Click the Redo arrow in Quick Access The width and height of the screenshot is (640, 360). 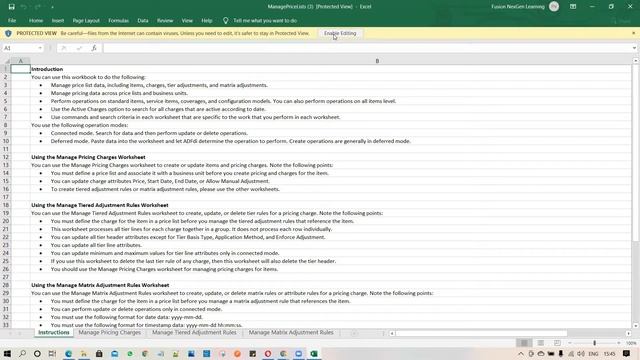click(x=38, y=7)
